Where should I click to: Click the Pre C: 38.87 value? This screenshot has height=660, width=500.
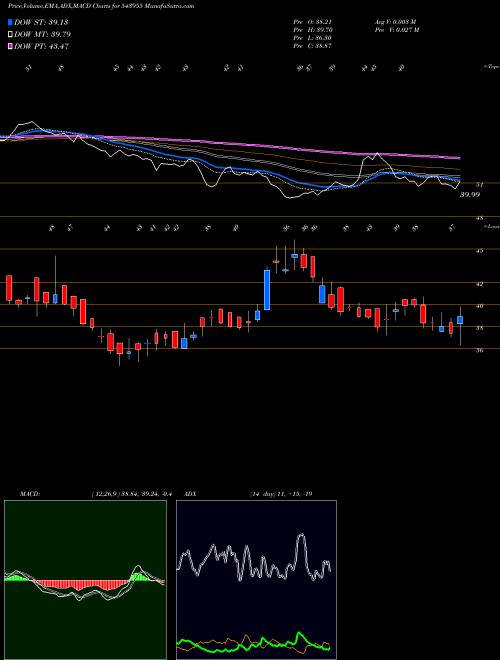tap(313, 46)
